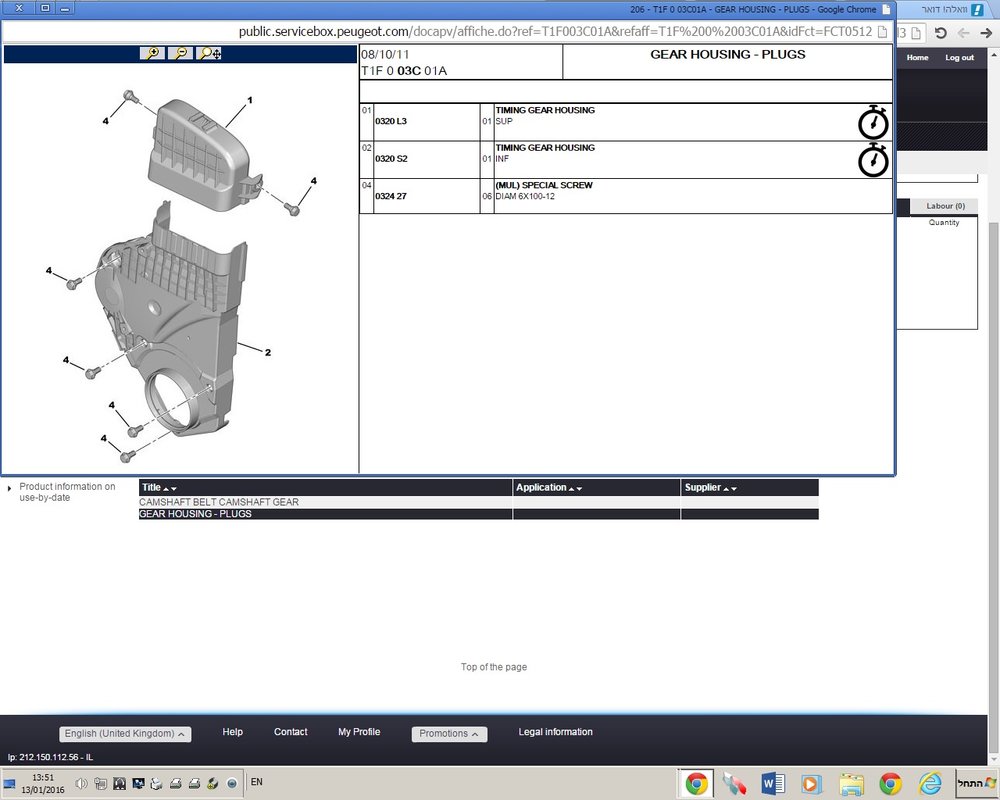The image size is (1000, 800).
Task: Select part number 0324 27
Action: tap(391, 196)
